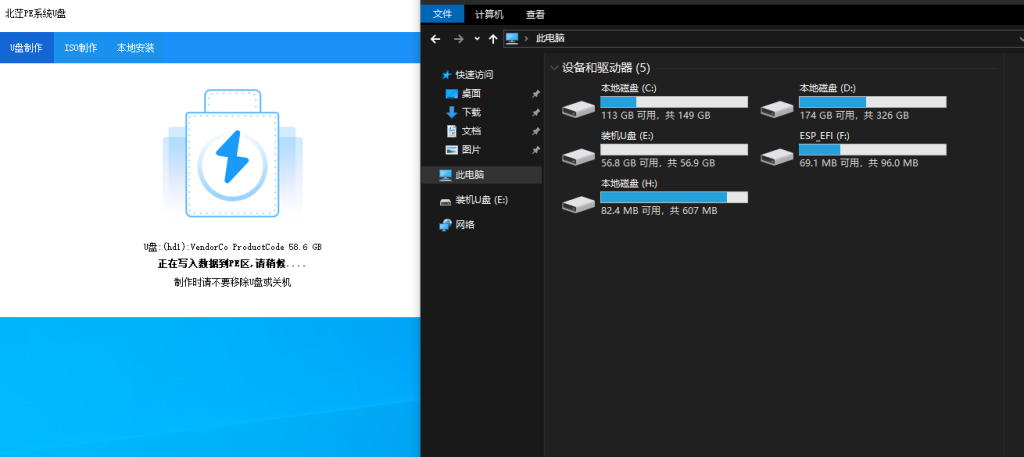Click the Forward arrow in Explorer

[458, 38]
